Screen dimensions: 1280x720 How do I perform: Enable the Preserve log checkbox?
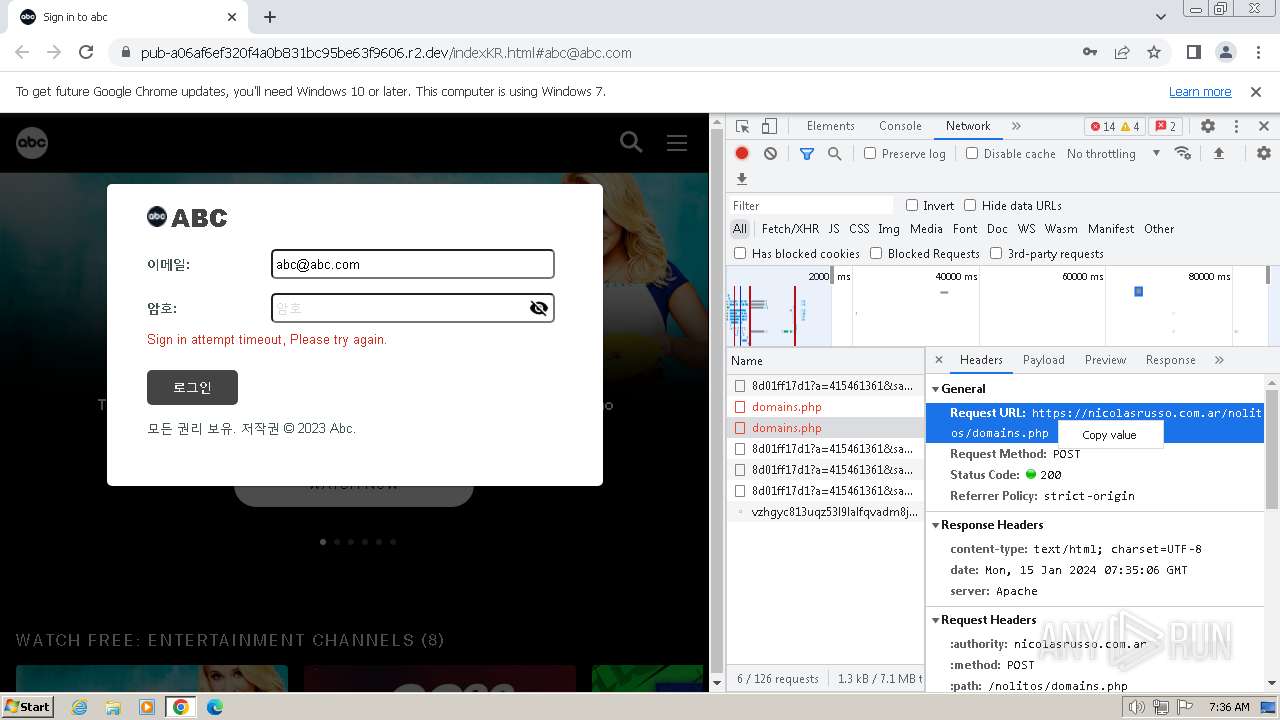(870, 153)
